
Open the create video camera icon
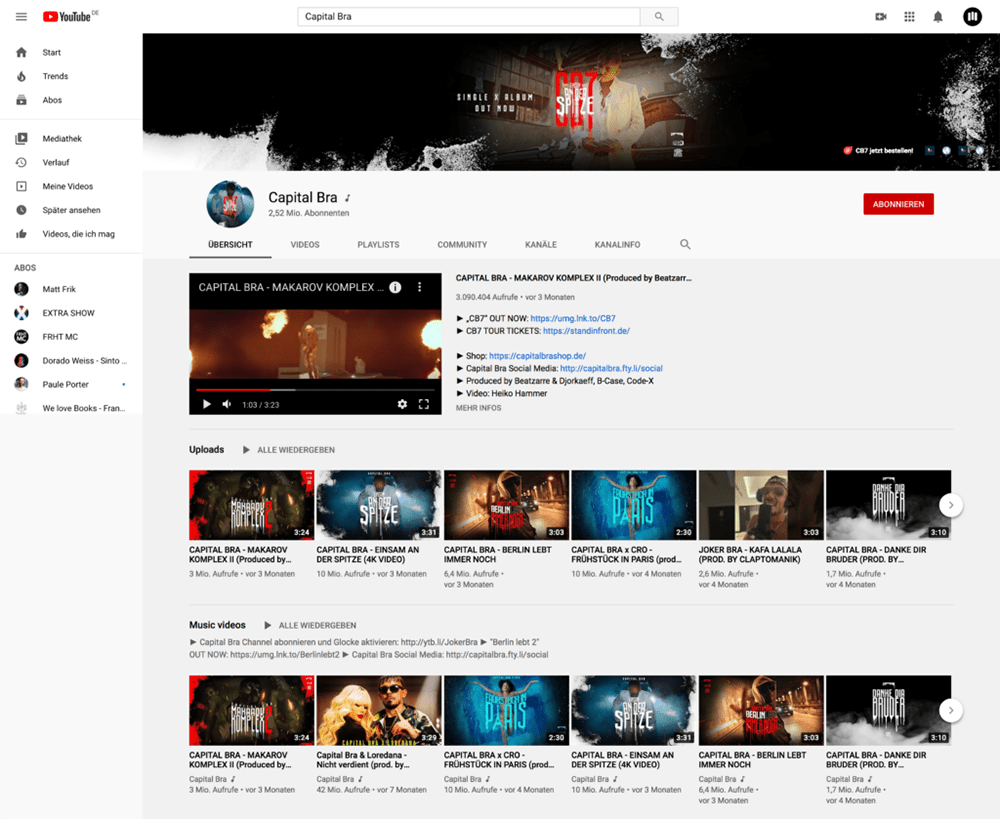pos(881,17)
